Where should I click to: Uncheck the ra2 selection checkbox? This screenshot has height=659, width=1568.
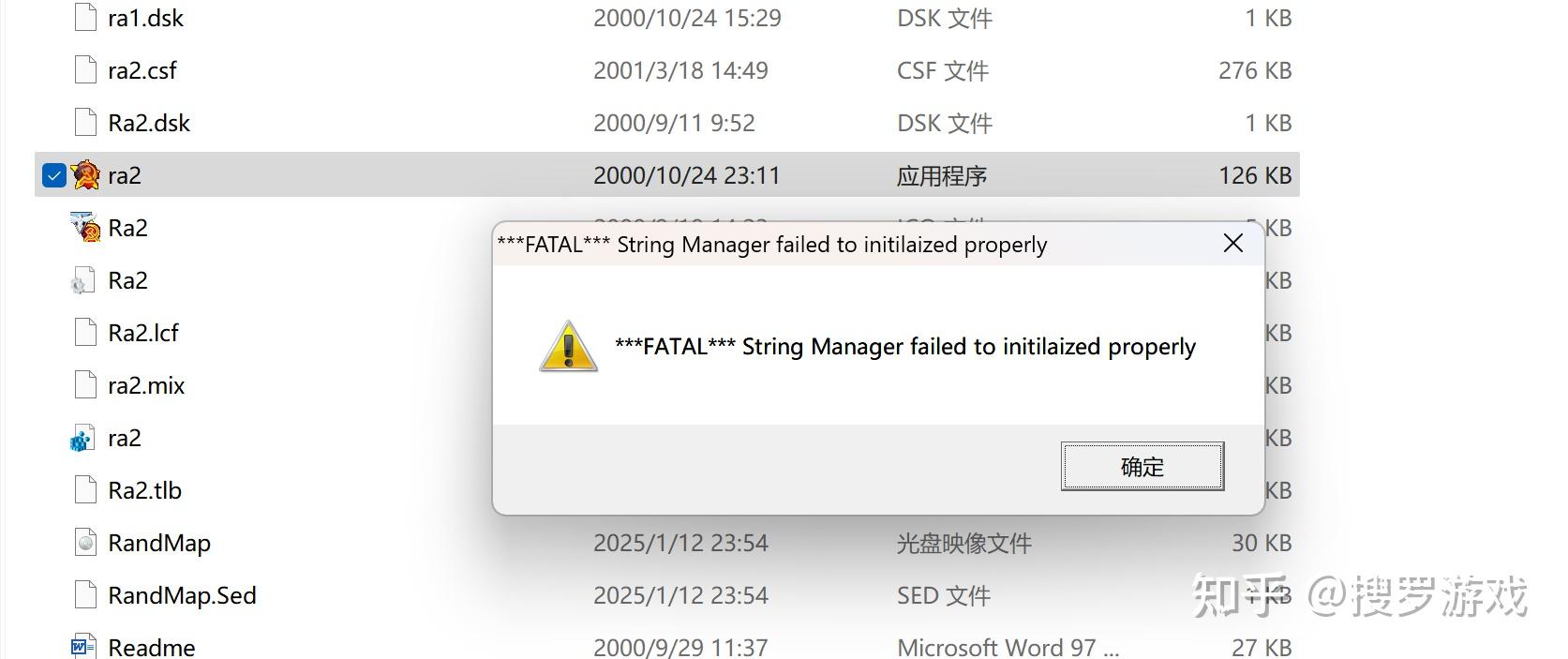53,174
